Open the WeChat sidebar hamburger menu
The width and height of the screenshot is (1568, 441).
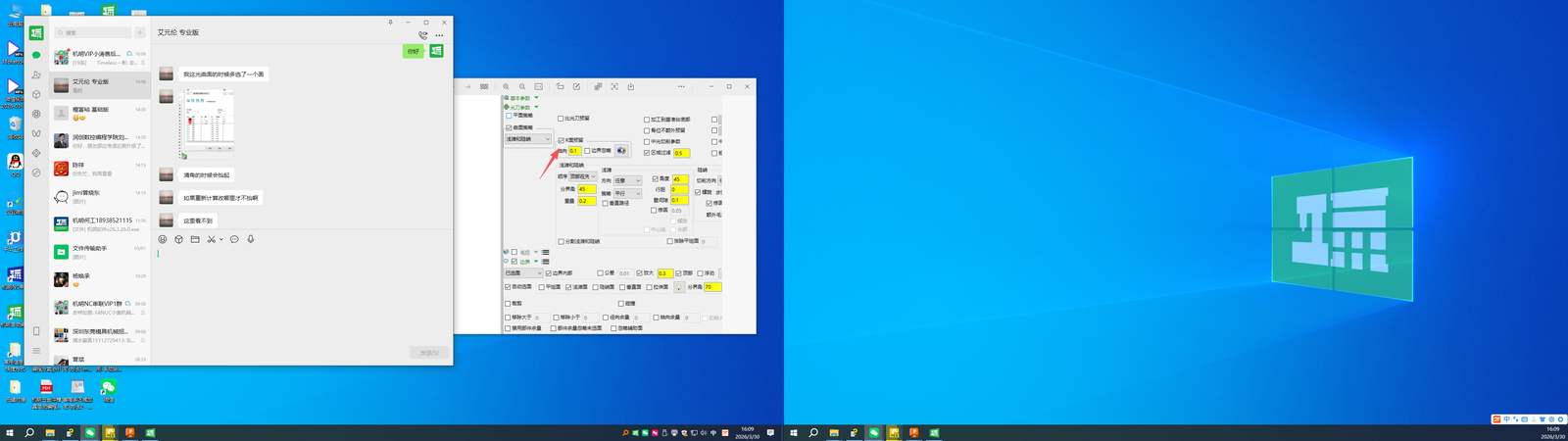point(36,351)
